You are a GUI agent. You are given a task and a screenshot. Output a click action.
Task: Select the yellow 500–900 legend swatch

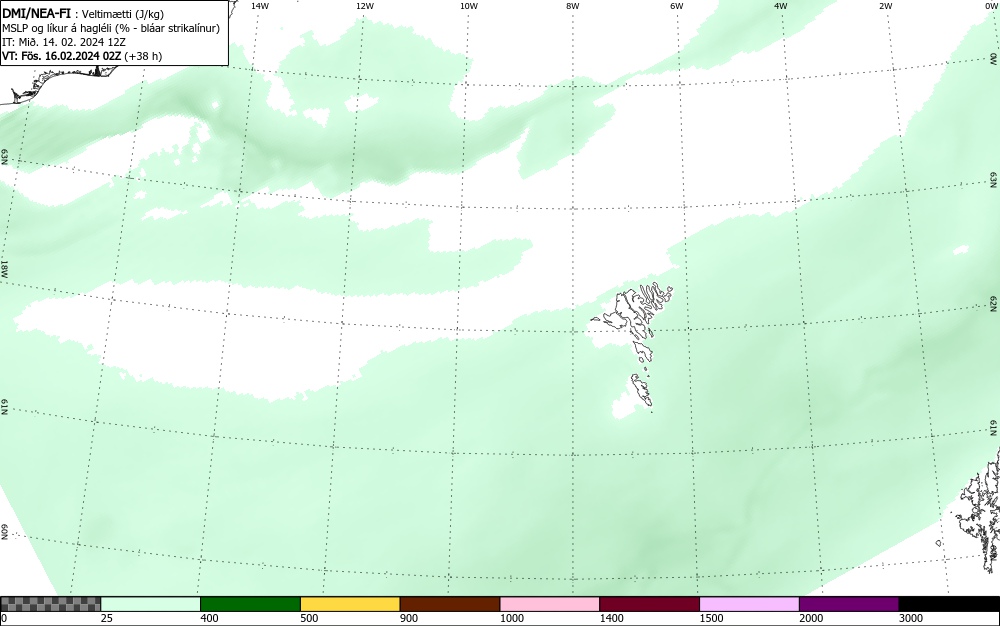click(350, 604)
